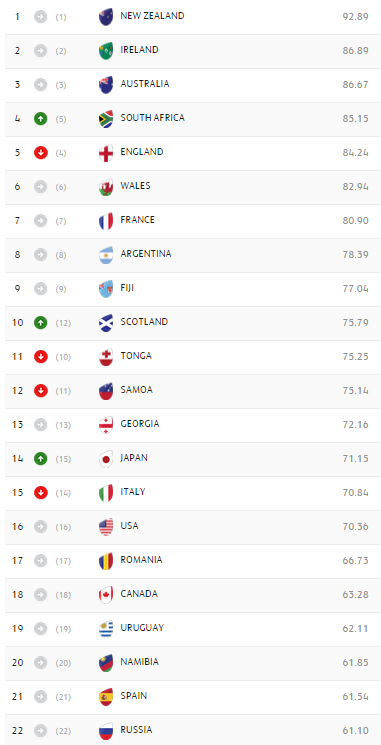Click Tonga's red down-arrow indicator

41,357
